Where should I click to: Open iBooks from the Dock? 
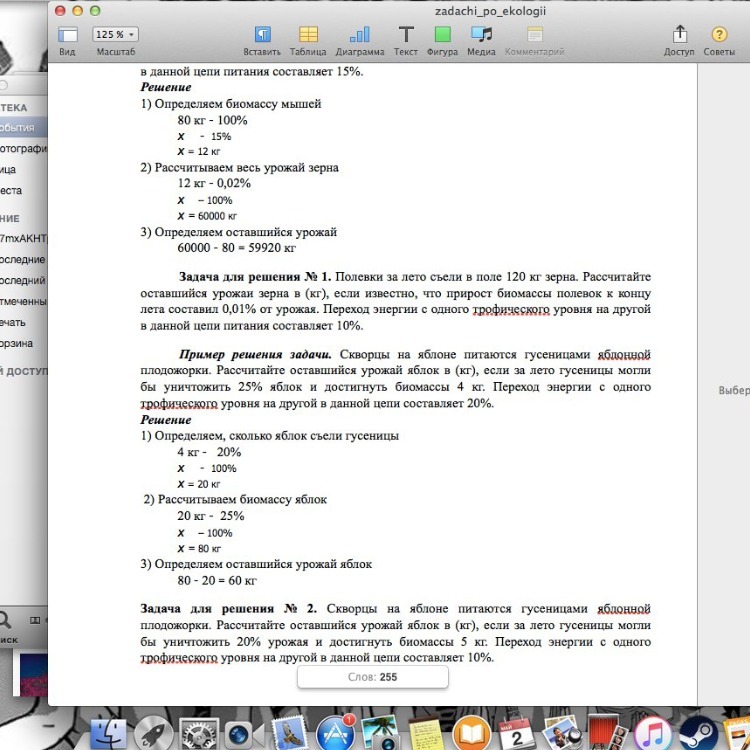coord(471,732)
